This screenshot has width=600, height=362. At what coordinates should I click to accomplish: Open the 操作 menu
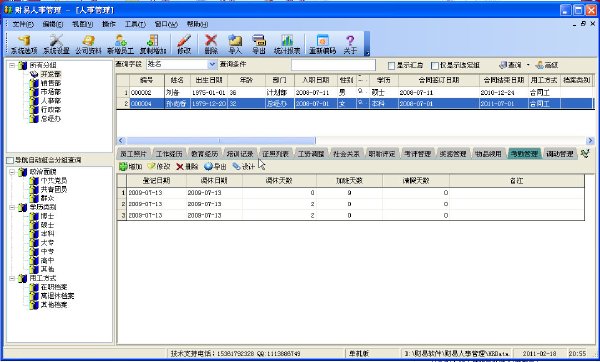tap(109, 24)
